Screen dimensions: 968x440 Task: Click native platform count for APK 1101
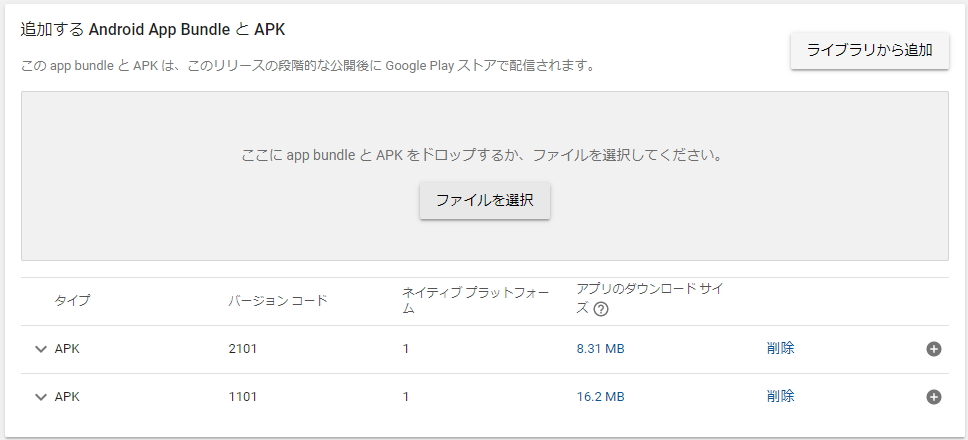click(x=406, y=397)
